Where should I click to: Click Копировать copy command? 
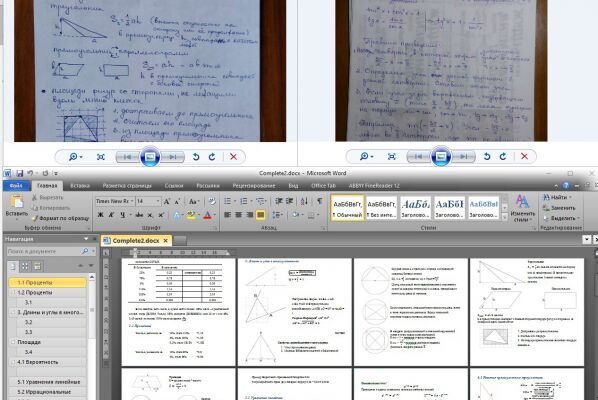(51, 208)
